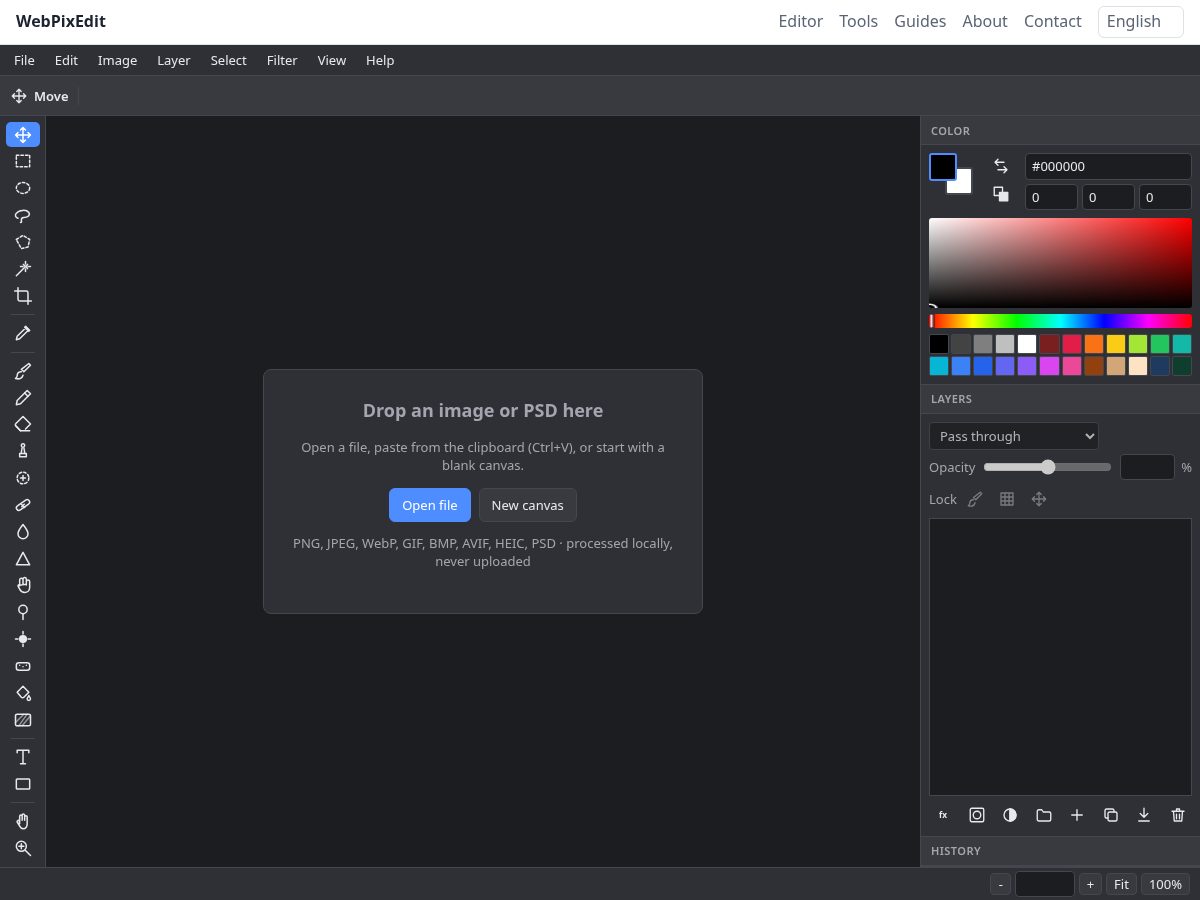Choose the Sharpen triangle tool

[23, 560]
